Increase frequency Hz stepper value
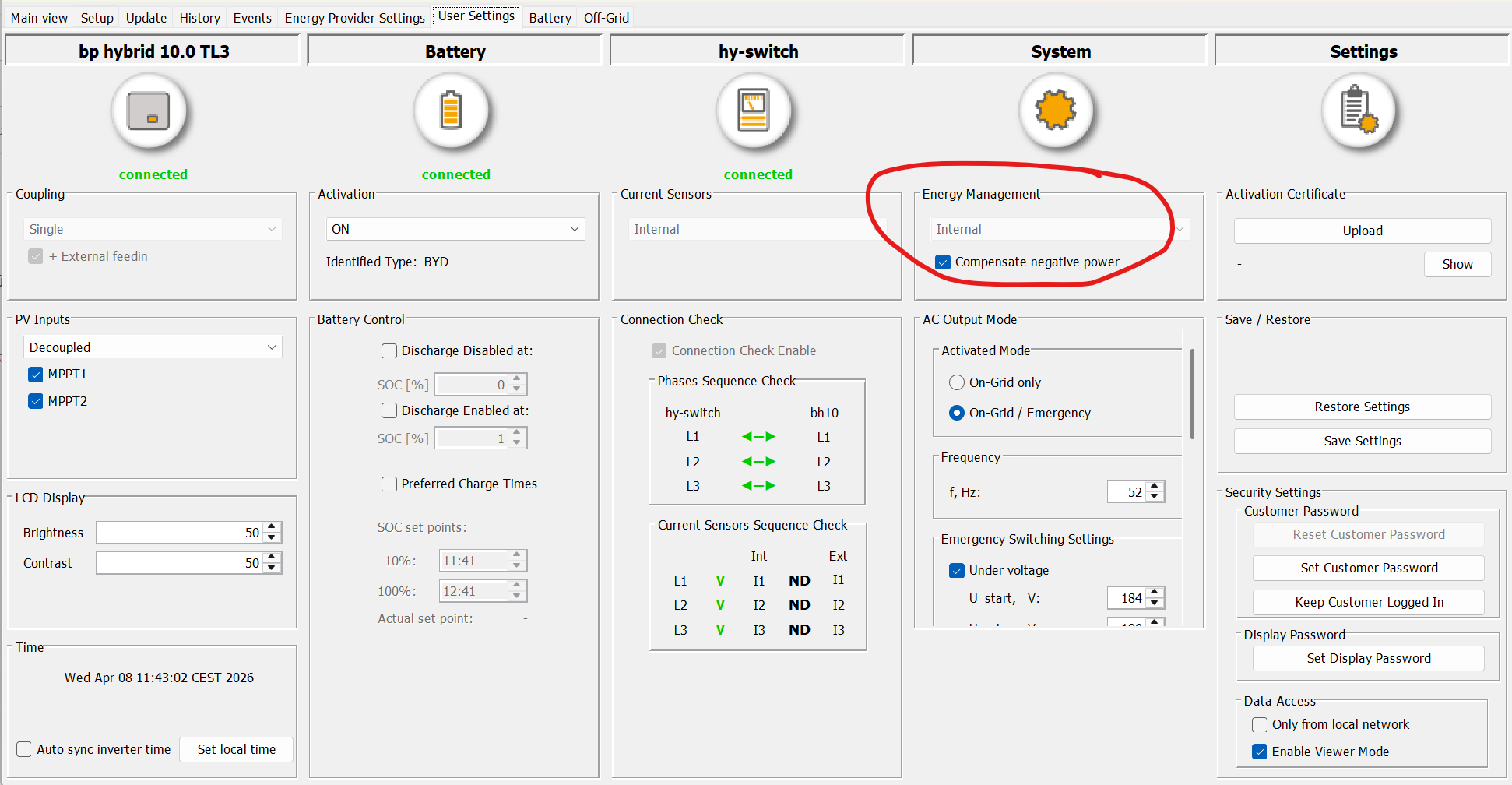 (x=1155, y=487)
